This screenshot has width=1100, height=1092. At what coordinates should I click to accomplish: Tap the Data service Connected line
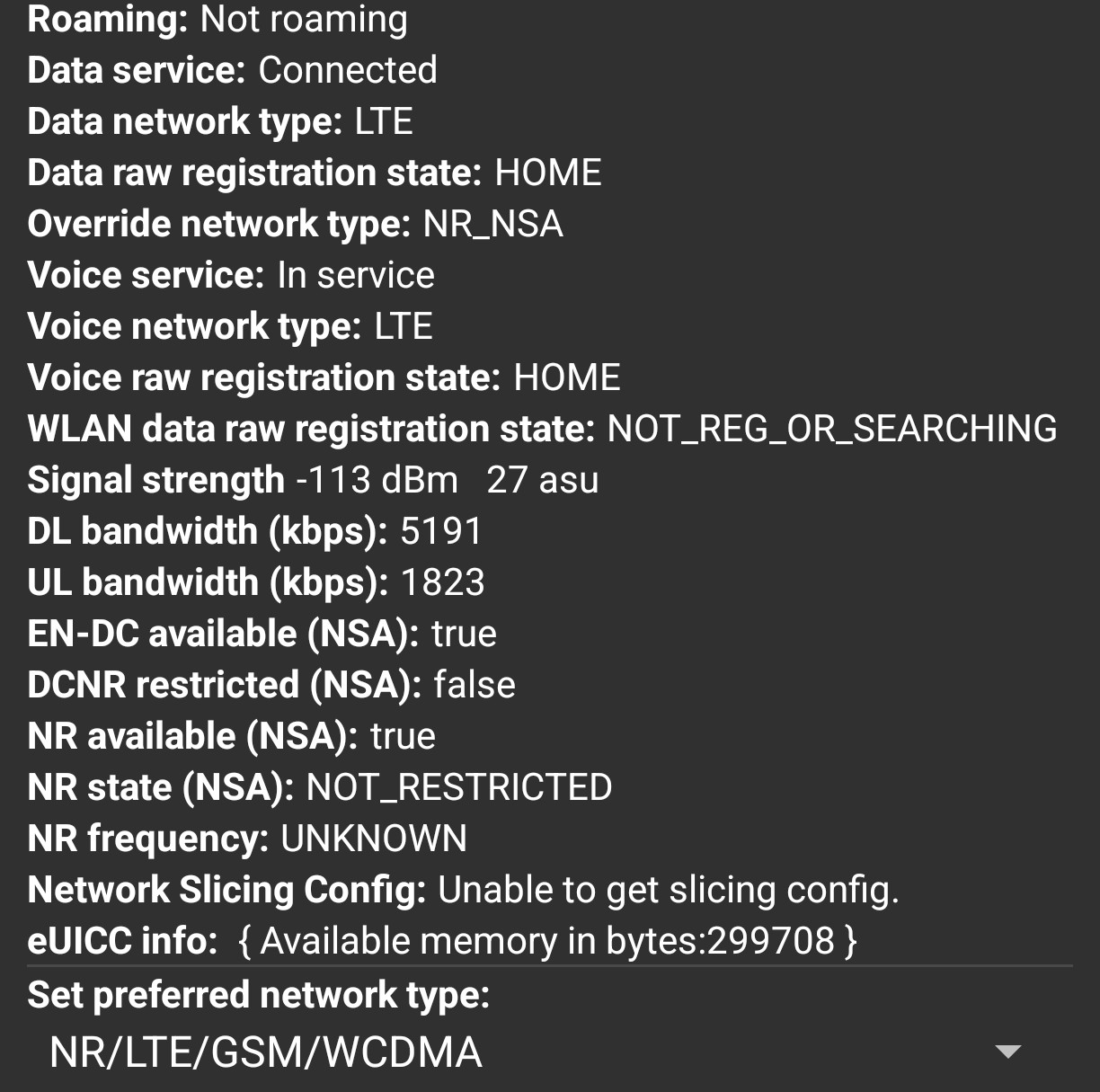[232, 70]
